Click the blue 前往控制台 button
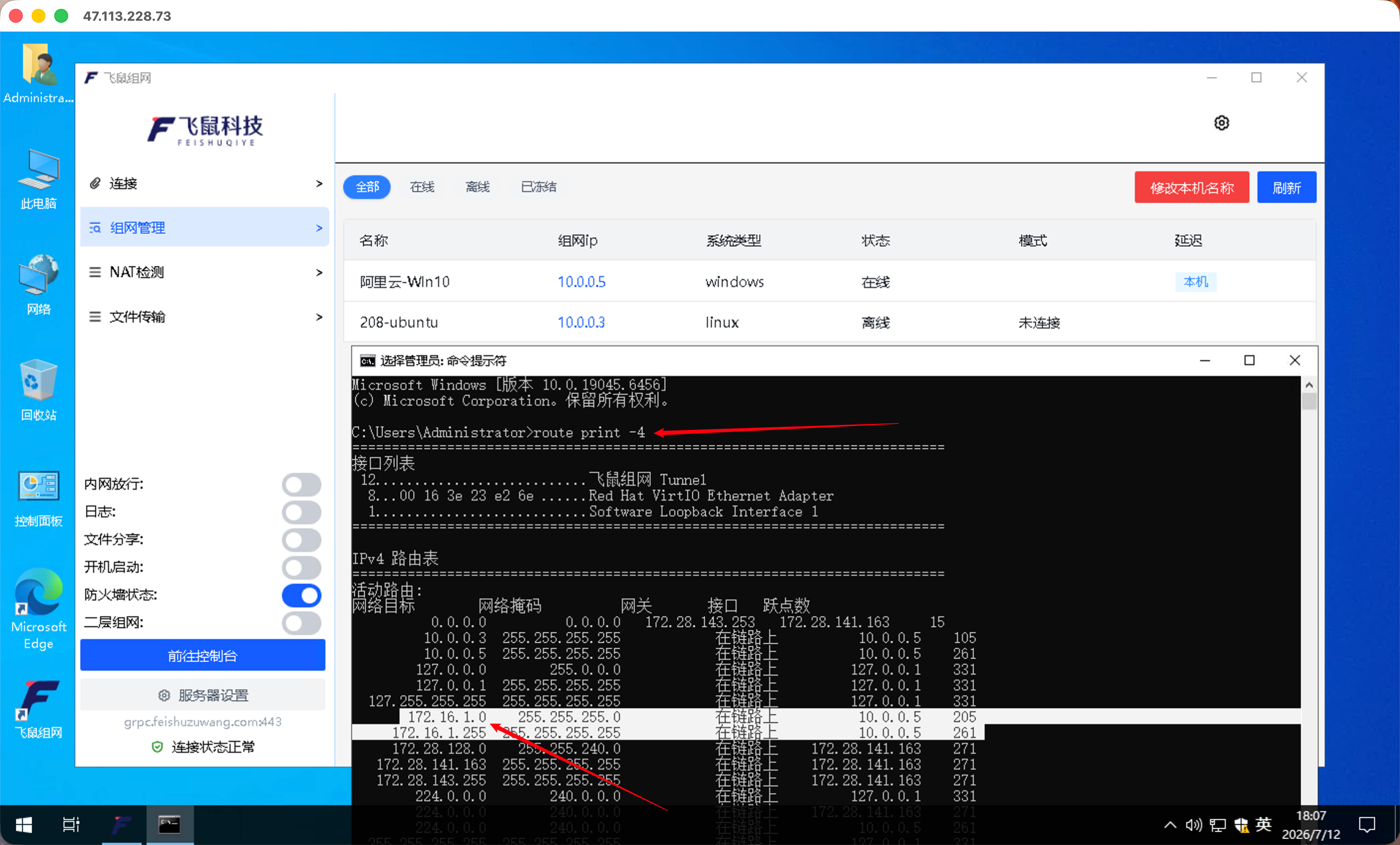 (x=203, y=655)
